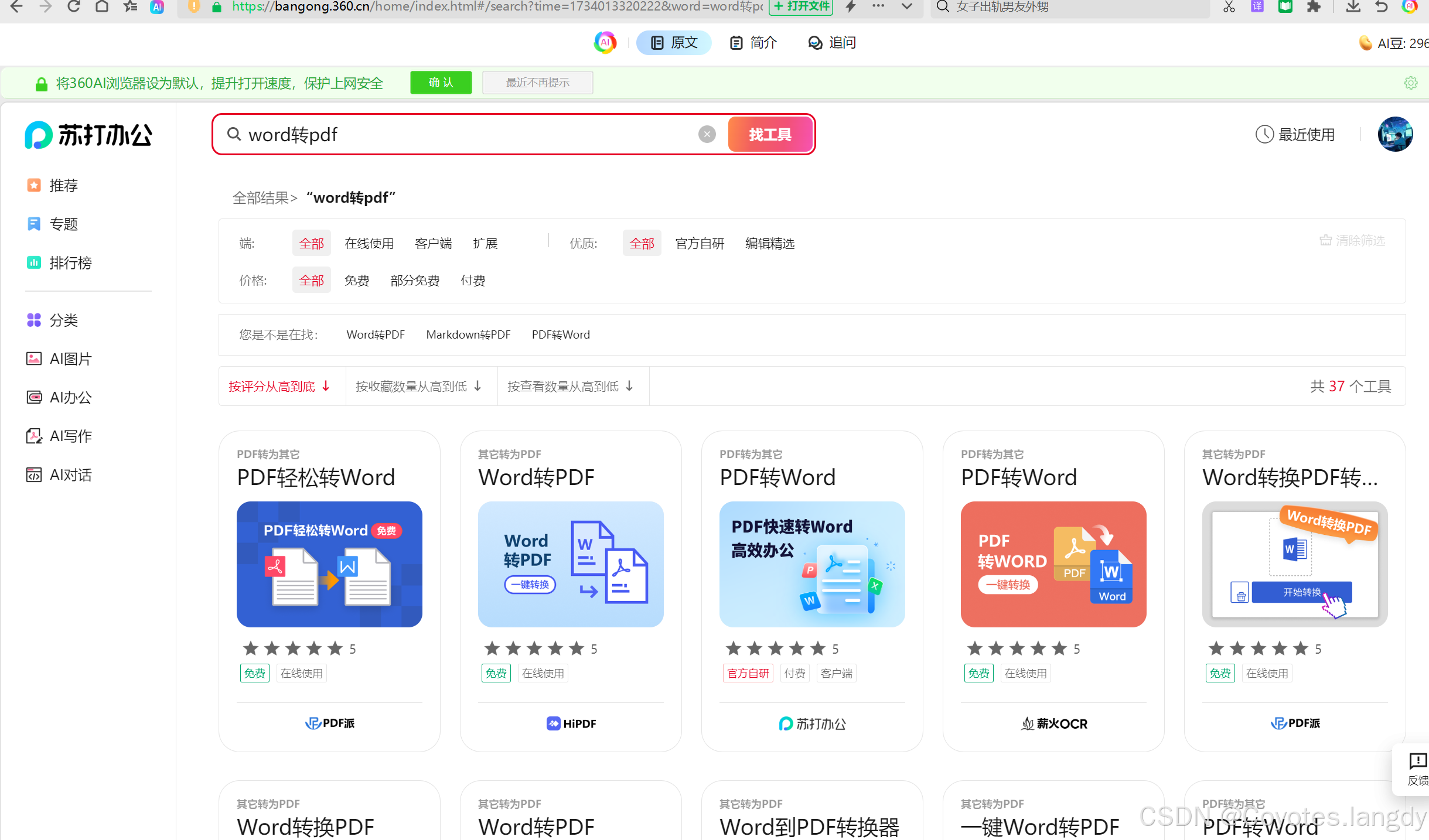Click the 最近使用 clock icon
The height and width of the screenshot is (840, 1429).
click(1264, 134)
